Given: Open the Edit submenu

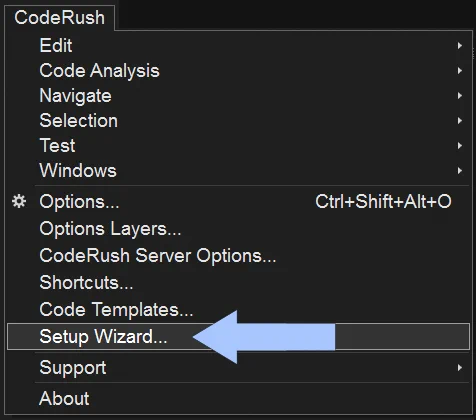Looking at the screenshot, I should 238,45.
